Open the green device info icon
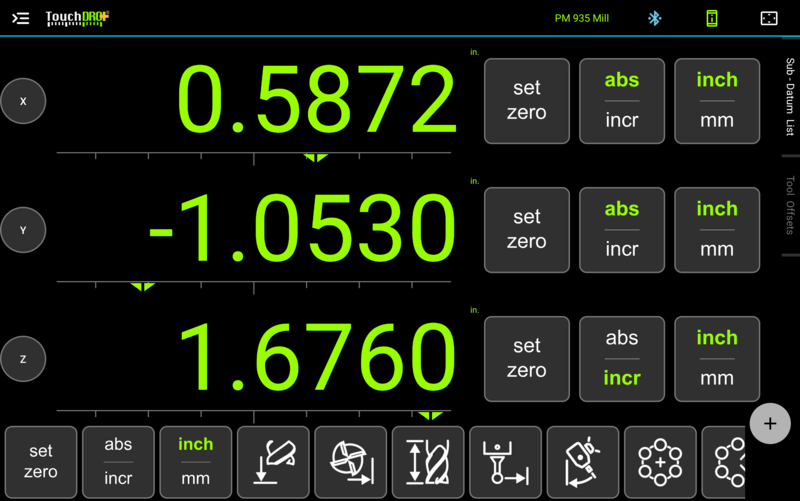This screenshot has height=501, width=800. click(x=712, y=18)
